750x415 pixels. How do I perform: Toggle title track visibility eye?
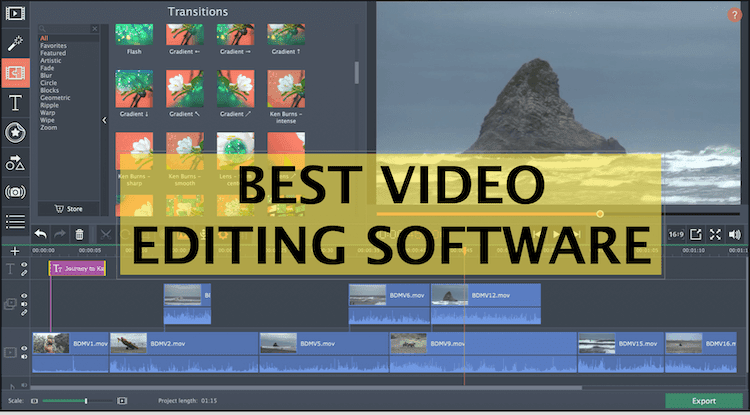24,264
